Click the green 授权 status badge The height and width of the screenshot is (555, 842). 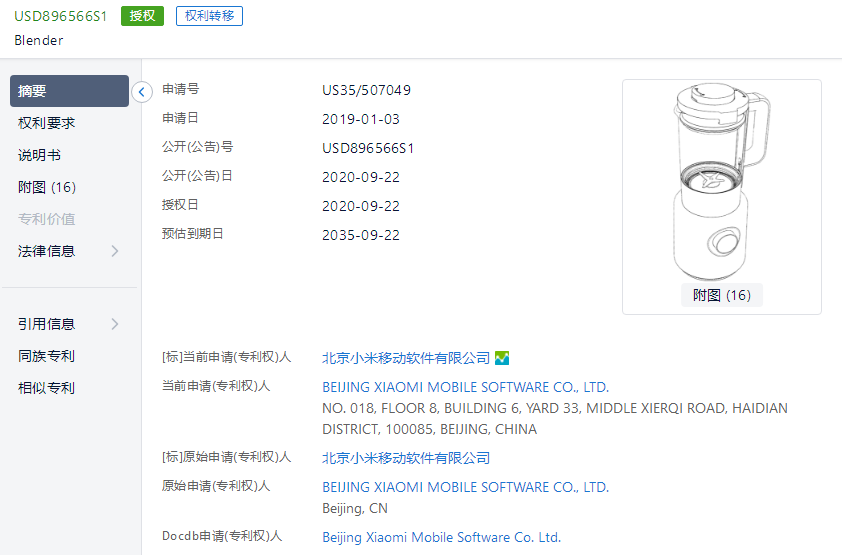(x=142, y=16)
